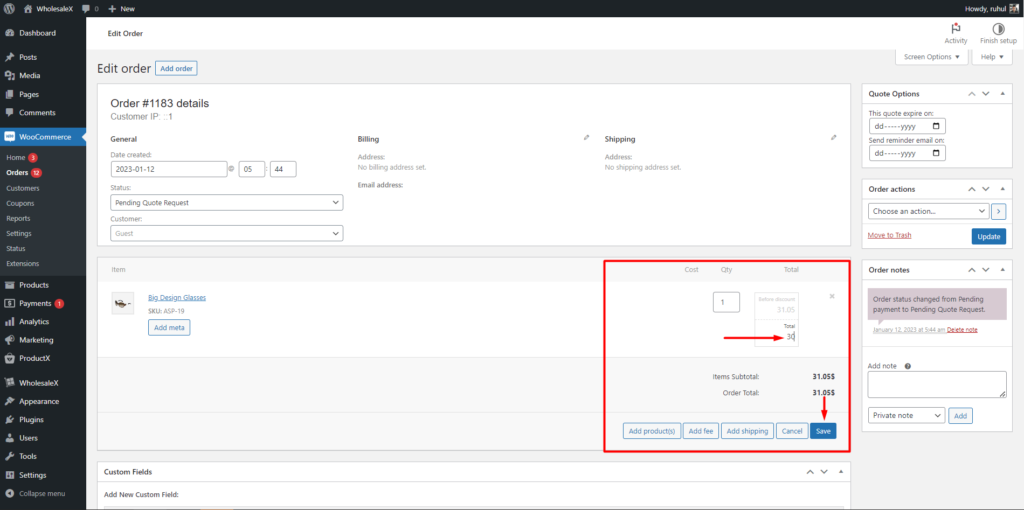Open the Status submenu item

16,249
